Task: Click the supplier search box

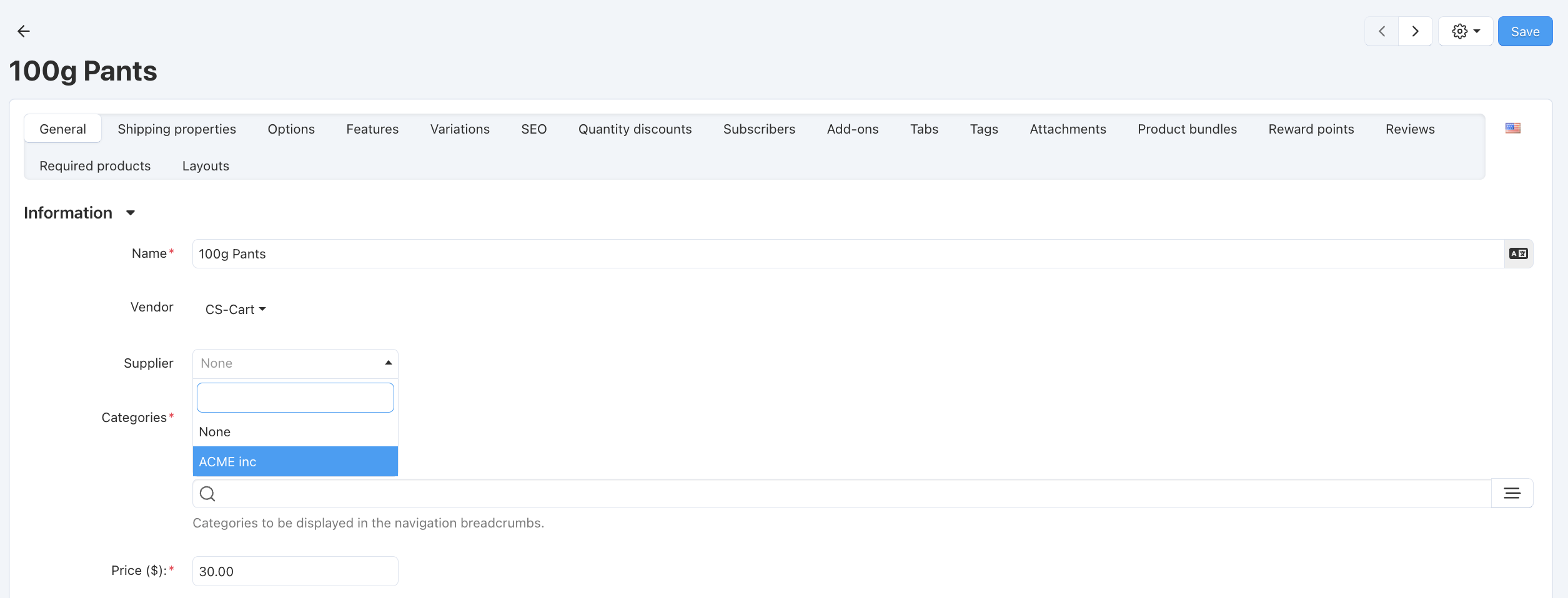Action: pyautogui.click(x=295, y=398)
